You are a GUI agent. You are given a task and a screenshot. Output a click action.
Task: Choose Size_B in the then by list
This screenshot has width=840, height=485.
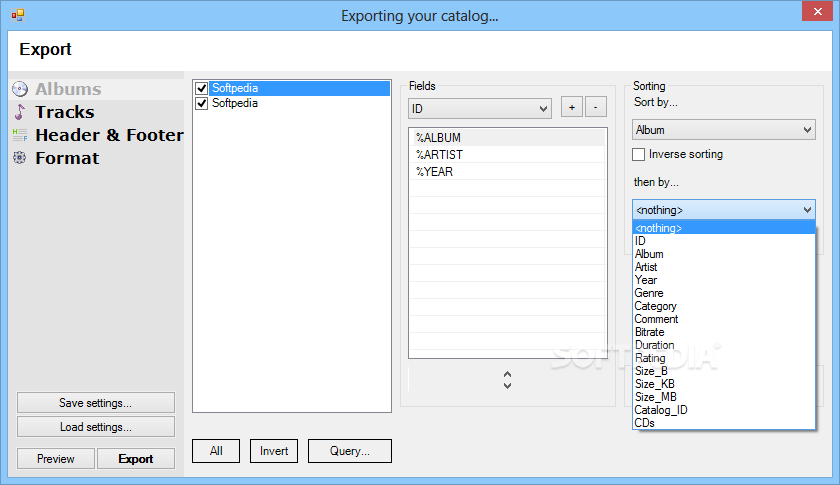click(x=724, y=371)
